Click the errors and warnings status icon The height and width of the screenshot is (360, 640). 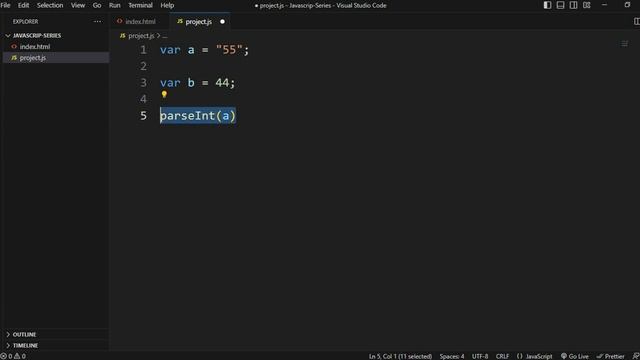point(13,356)
